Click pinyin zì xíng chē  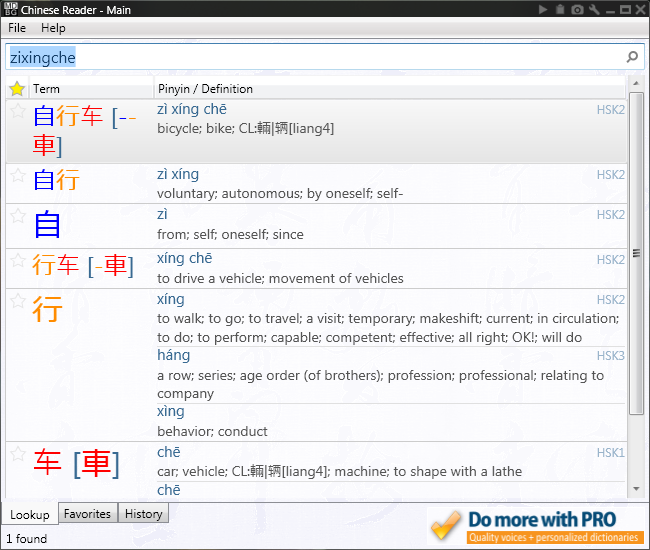click(192, 109)
